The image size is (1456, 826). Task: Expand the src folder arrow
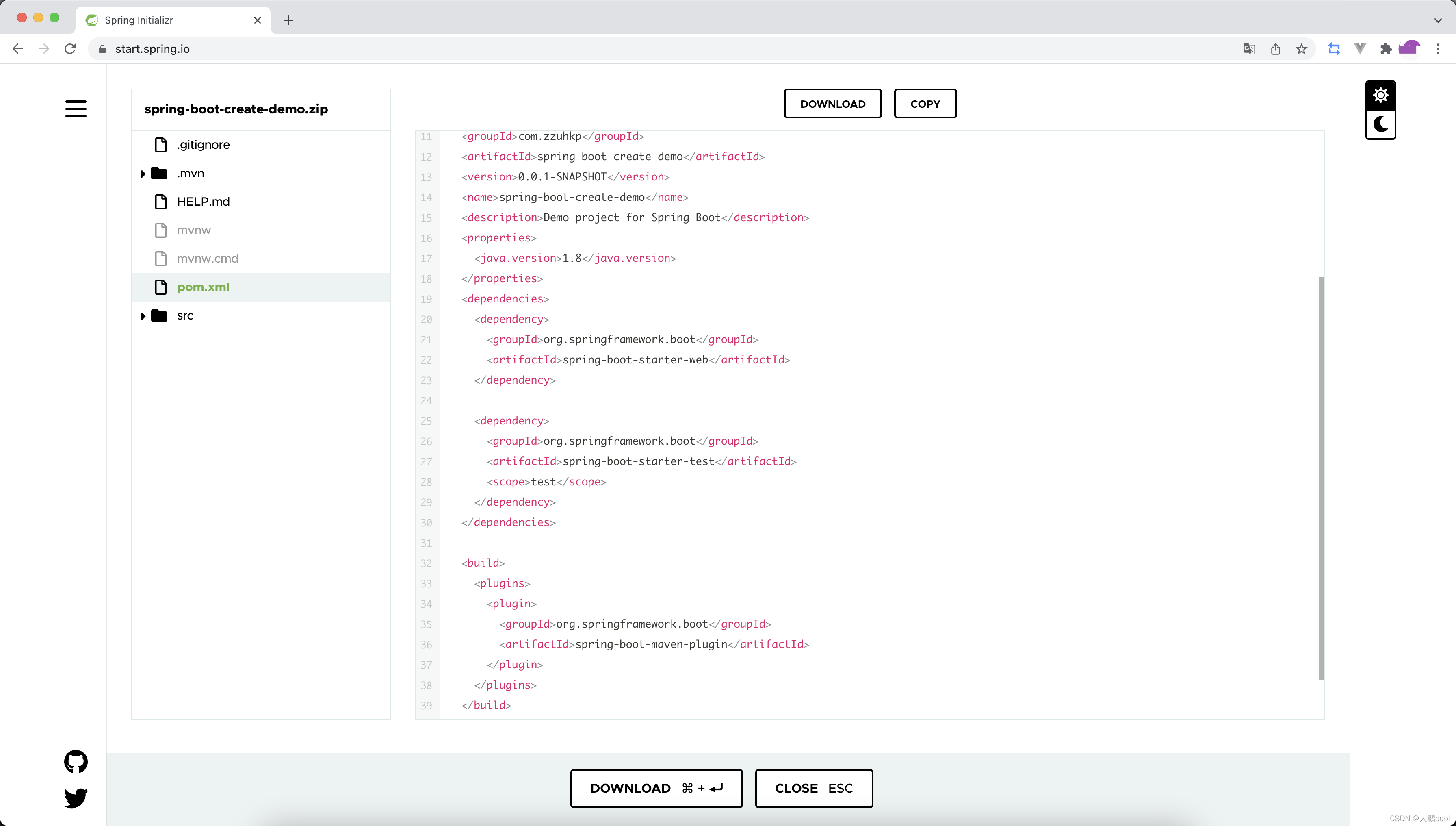143,315
